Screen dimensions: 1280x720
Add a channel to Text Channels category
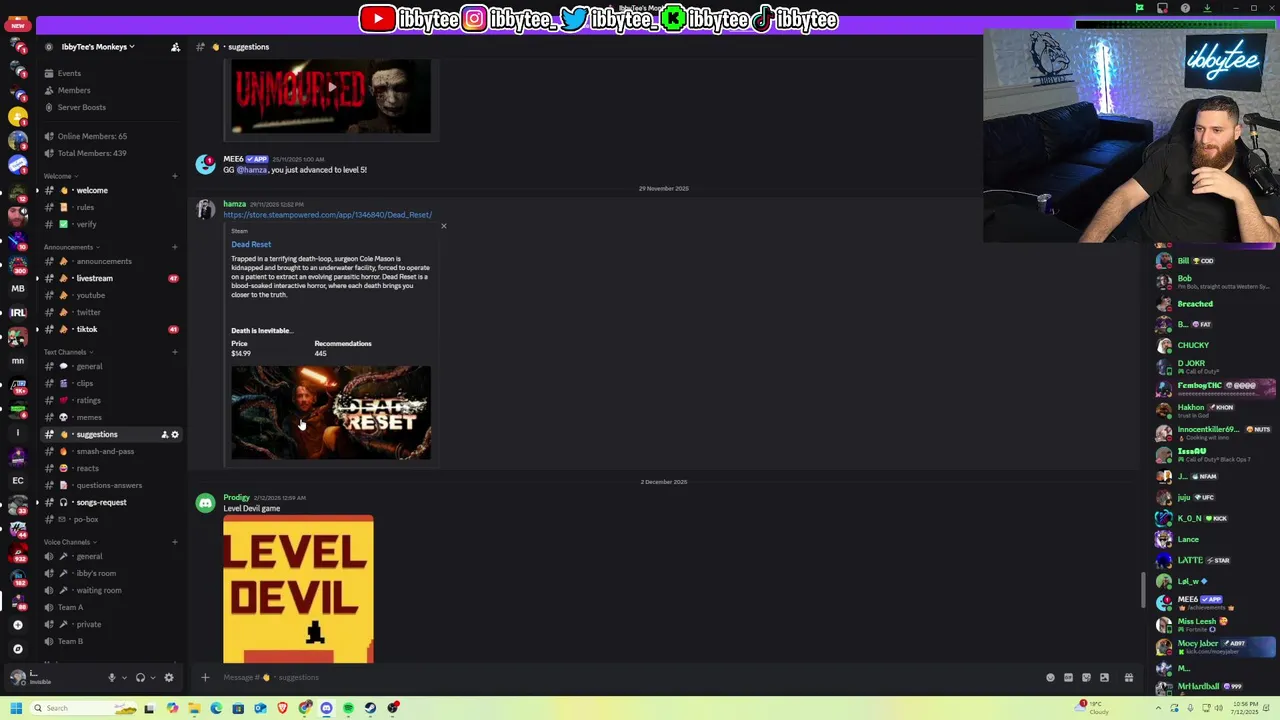[x=174, y=352]
